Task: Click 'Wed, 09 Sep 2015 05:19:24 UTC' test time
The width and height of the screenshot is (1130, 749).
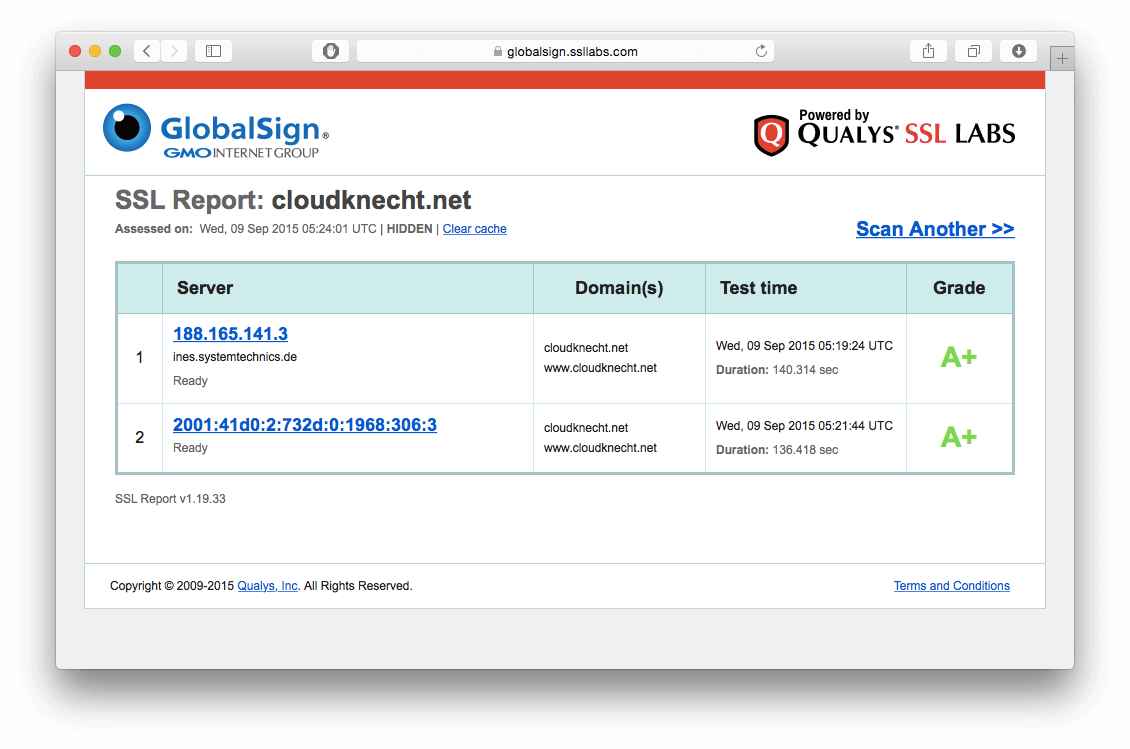Action: coord(804,346)
